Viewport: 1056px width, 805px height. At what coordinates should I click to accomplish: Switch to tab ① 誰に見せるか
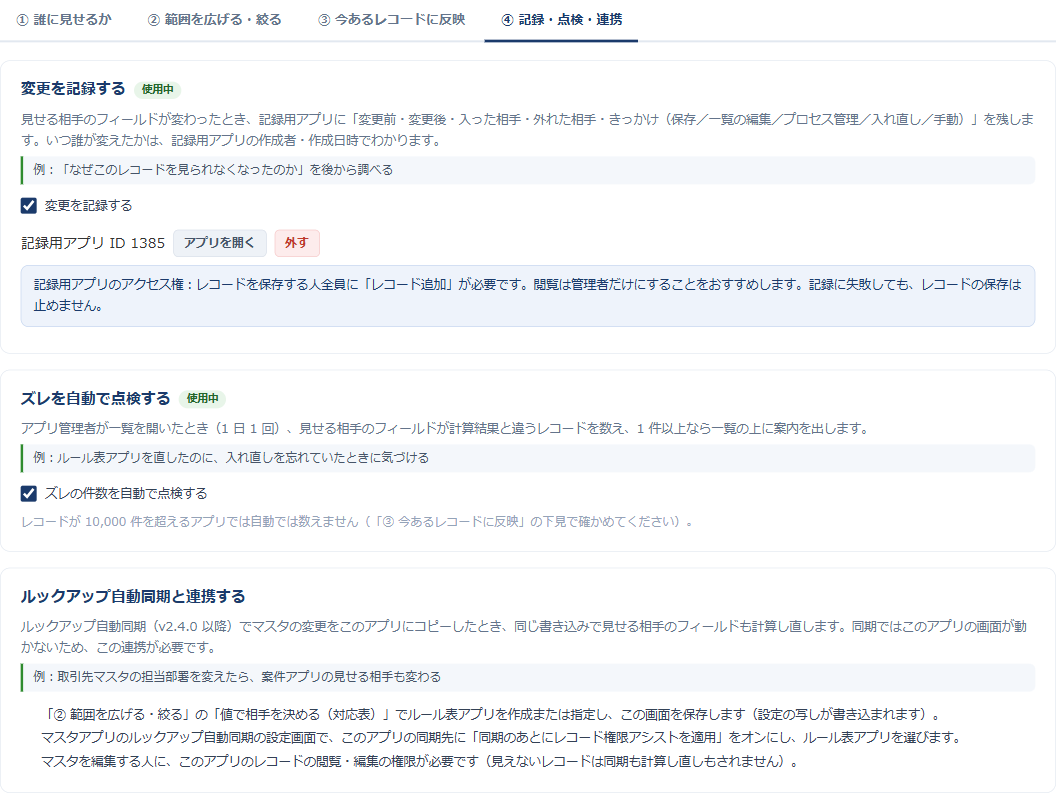[64, 20]
